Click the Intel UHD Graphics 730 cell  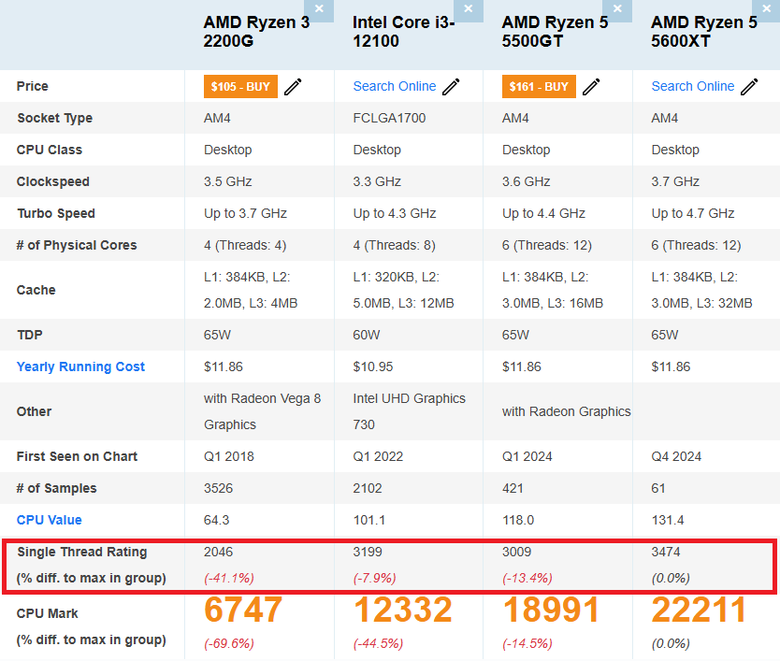pos(409,412)
